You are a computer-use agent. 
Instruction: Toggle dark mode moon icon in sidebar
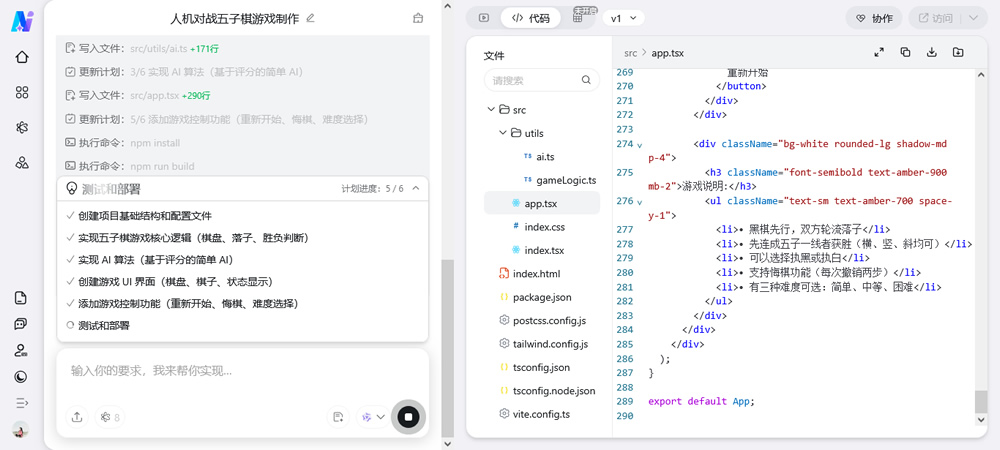(x=21, y=377)
